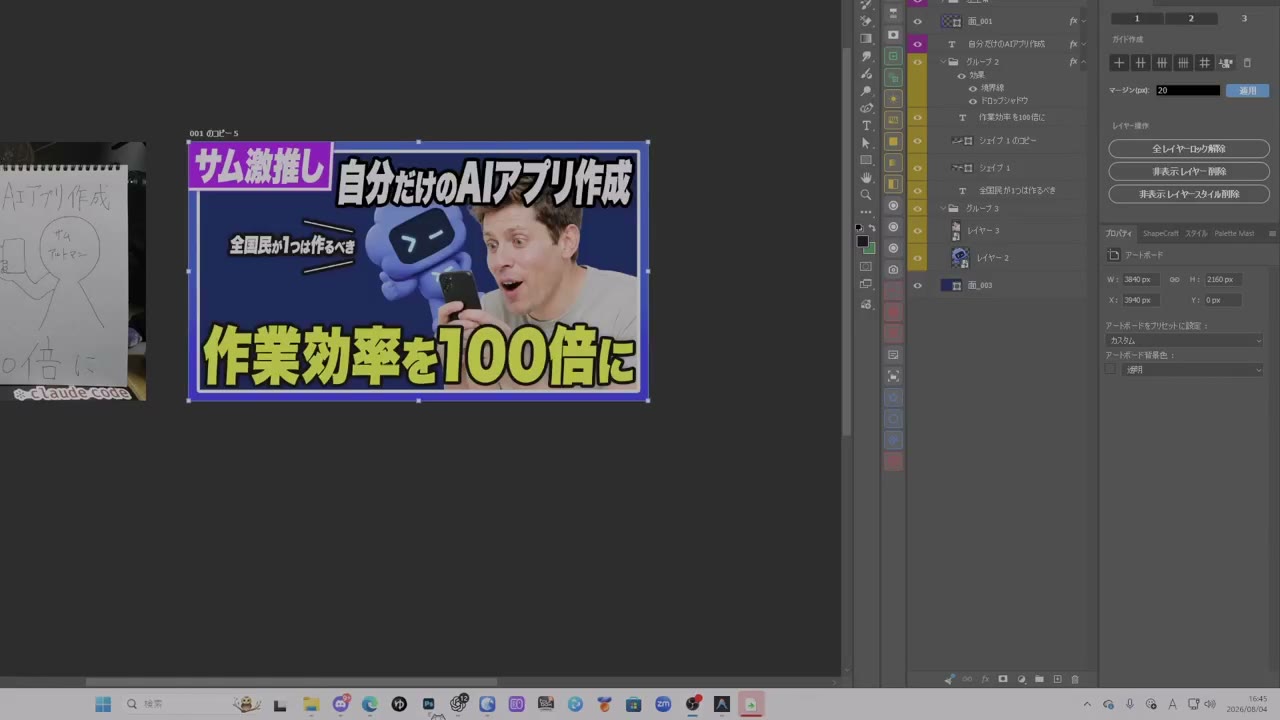Select the Zoom tool magnifier
The height and width of the screenshot is (720, 1280).
click(x=866, y=194)
